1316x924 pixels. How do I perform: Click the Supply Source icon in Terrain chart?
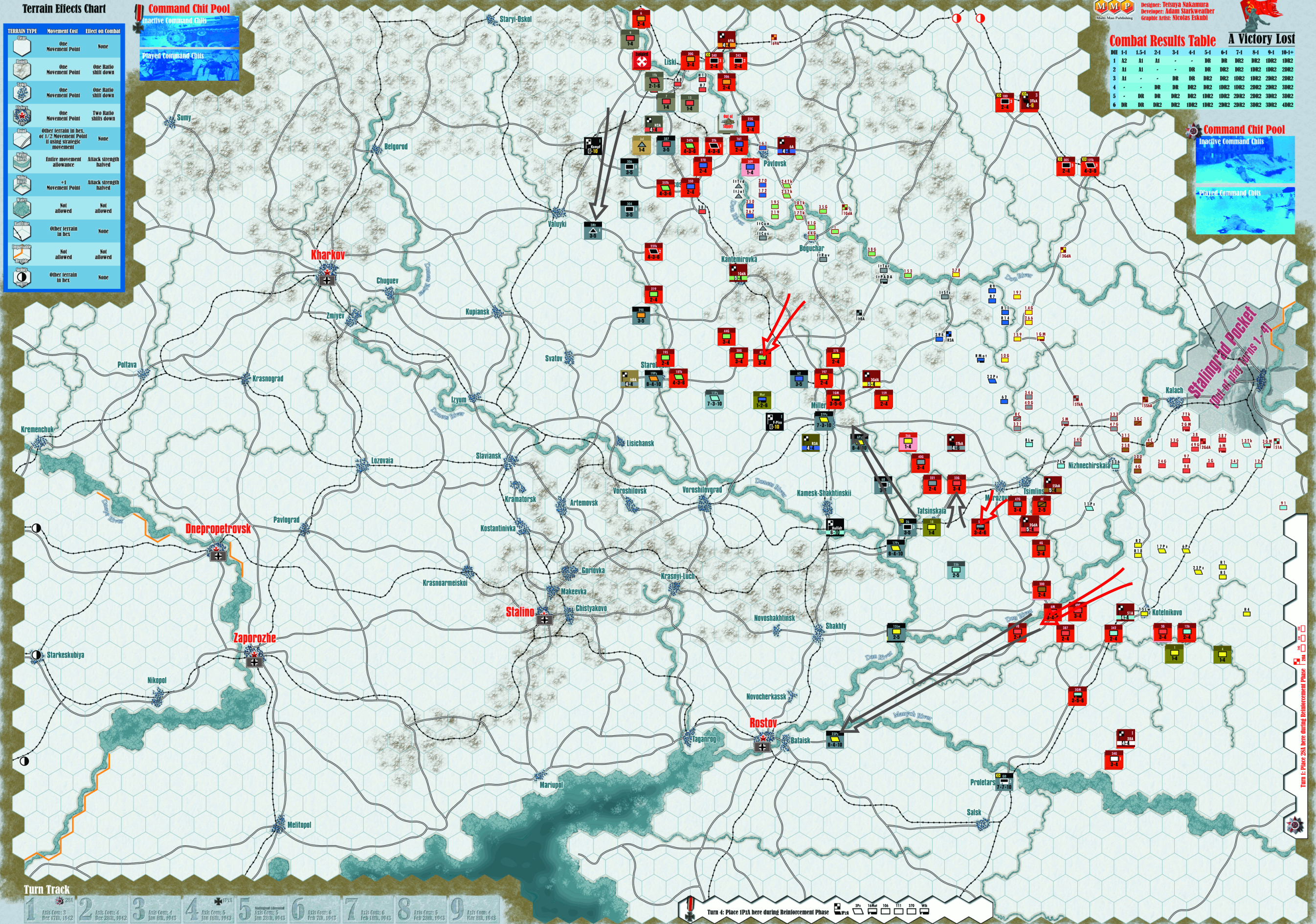click(x=21, y=277)
